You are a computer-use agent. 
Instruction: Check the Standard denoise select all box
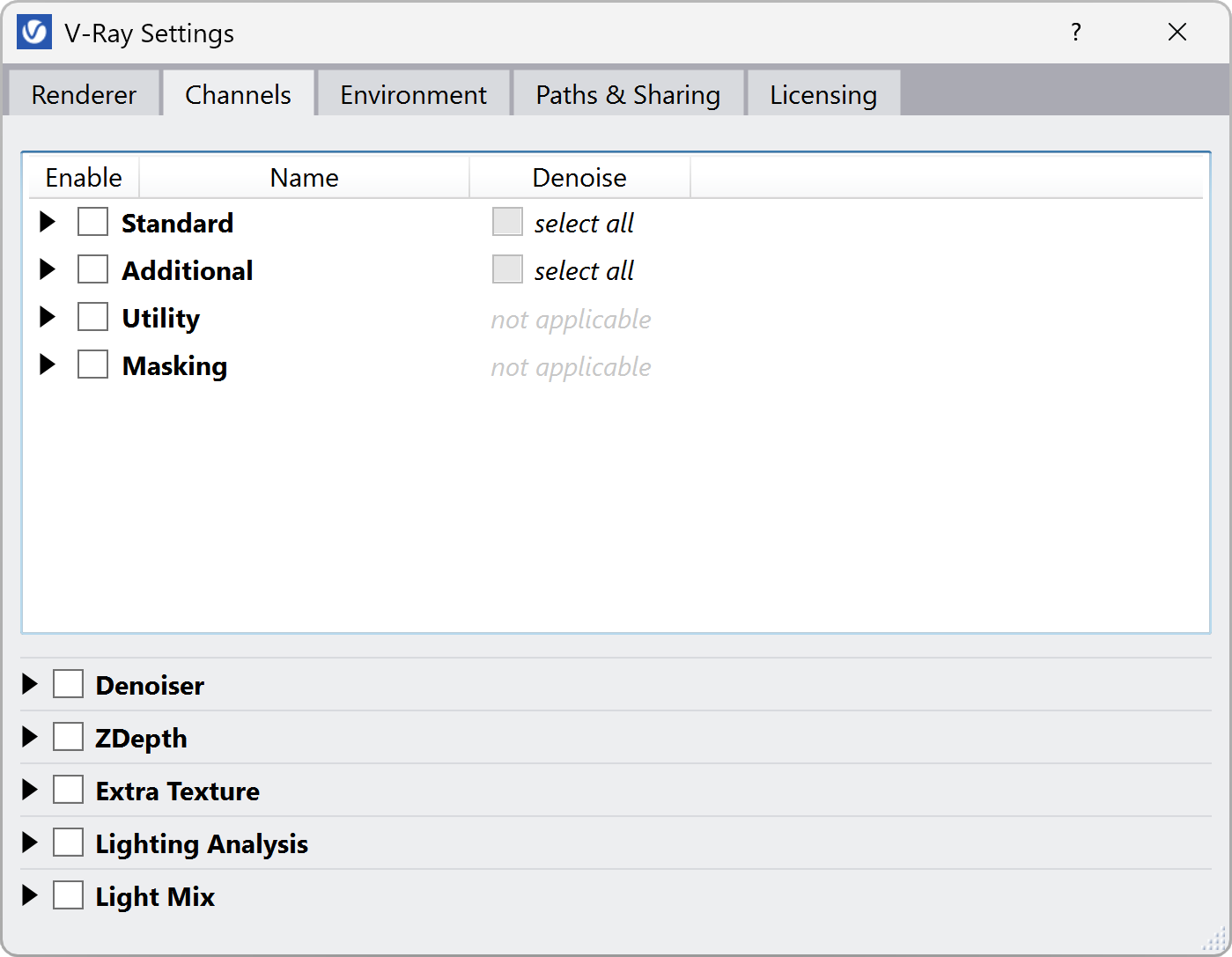coord(507,222)
